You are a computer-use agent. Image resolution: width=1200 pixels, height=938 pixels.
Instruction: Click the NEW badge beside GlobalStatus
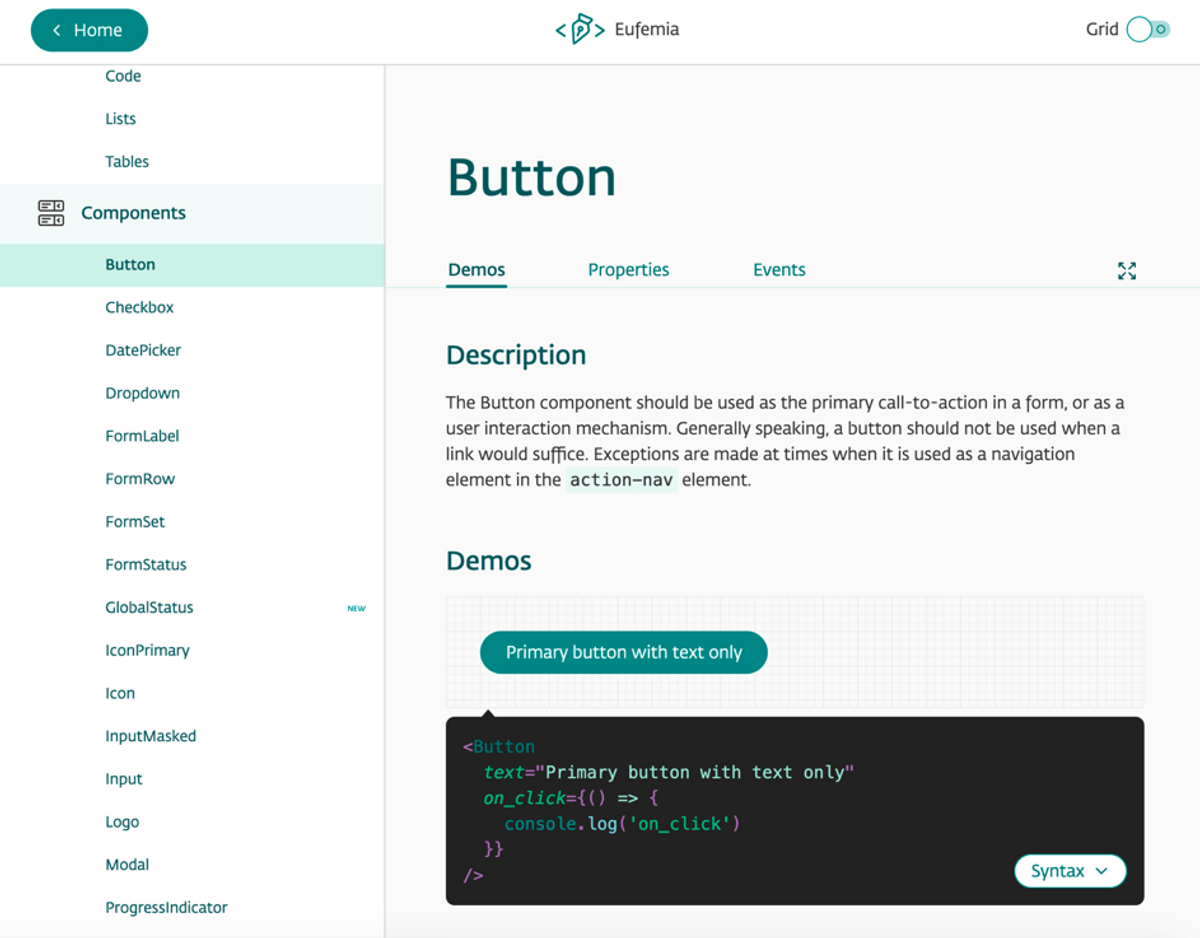click(x=356, y=608)
